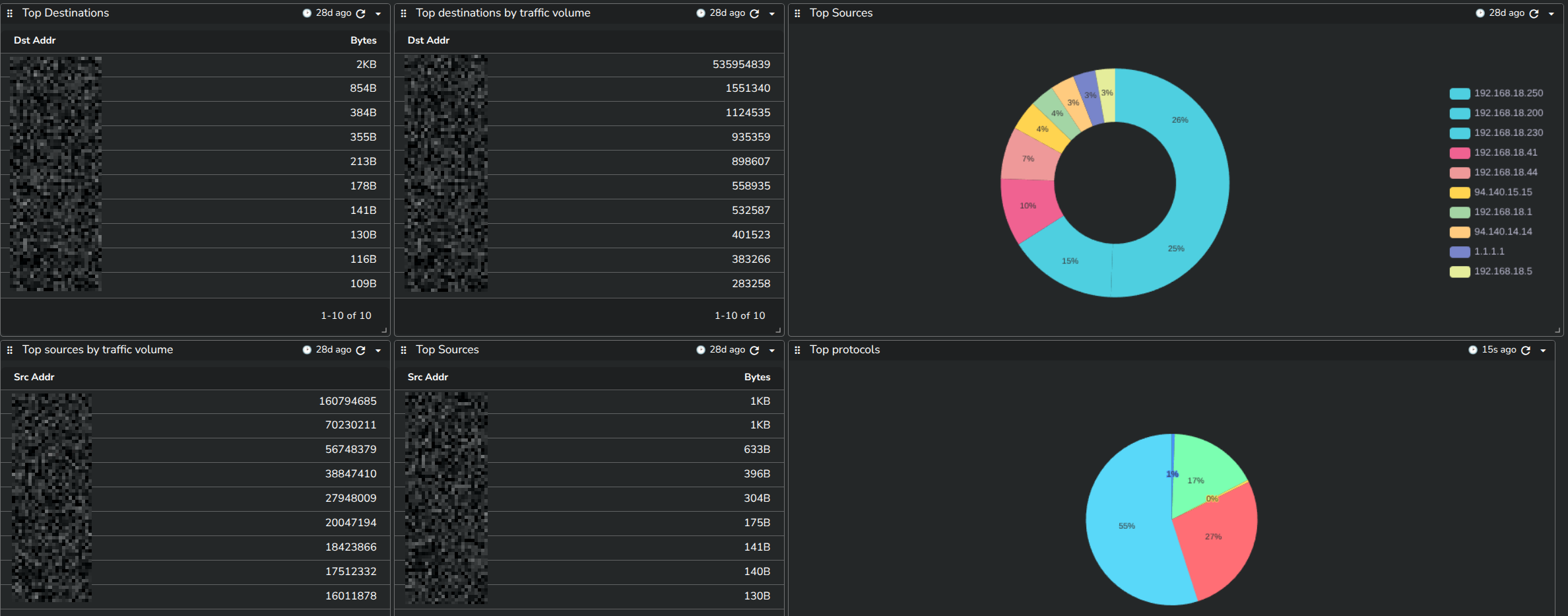Grab drag handle of Top Sources table panel
Image resolution: width=1568 pixels, height=616 pixels.
point(404,350)
